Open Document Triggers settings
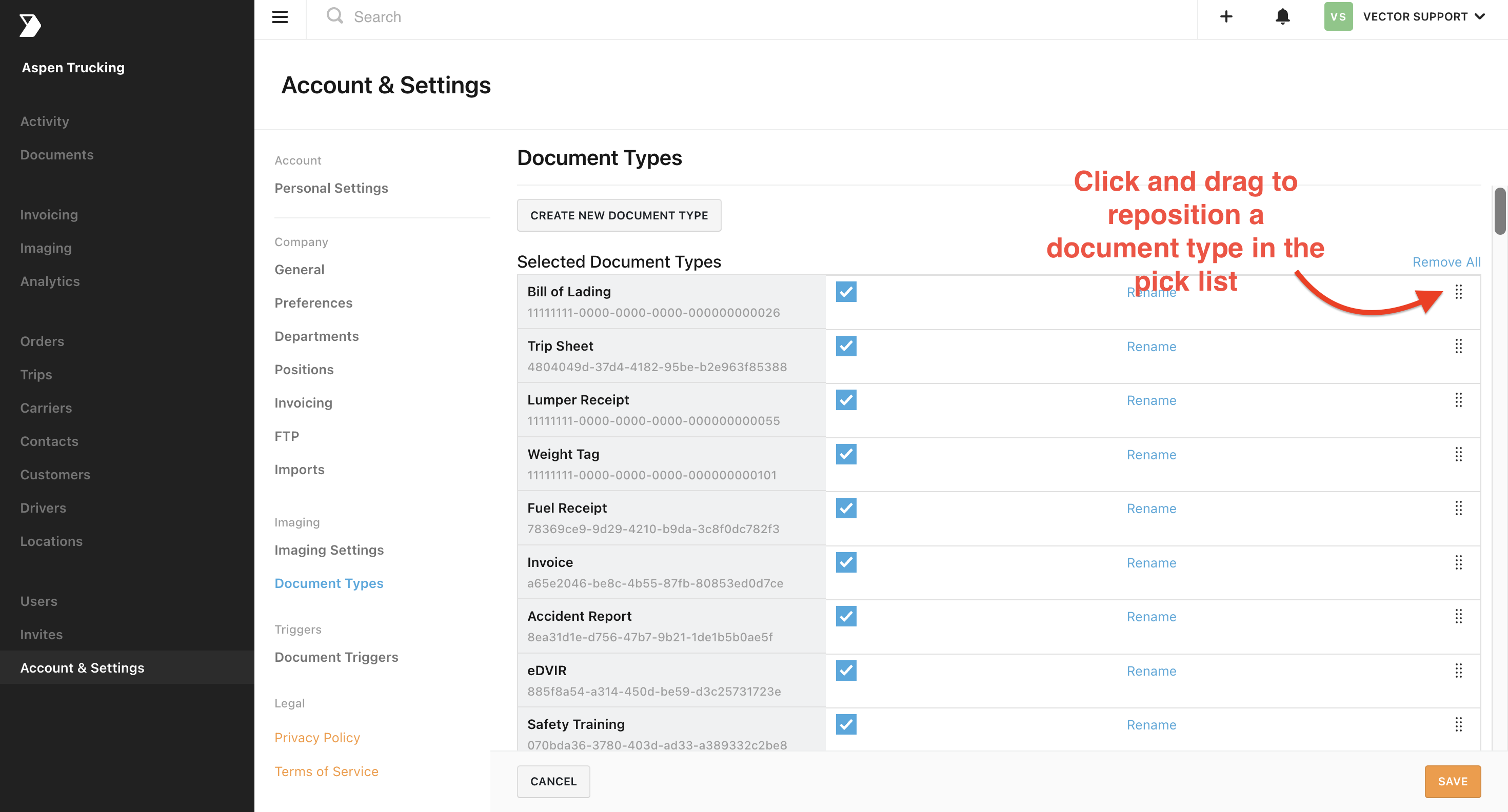The height and width of the screenshot is (812, 1508). [336, 657]
